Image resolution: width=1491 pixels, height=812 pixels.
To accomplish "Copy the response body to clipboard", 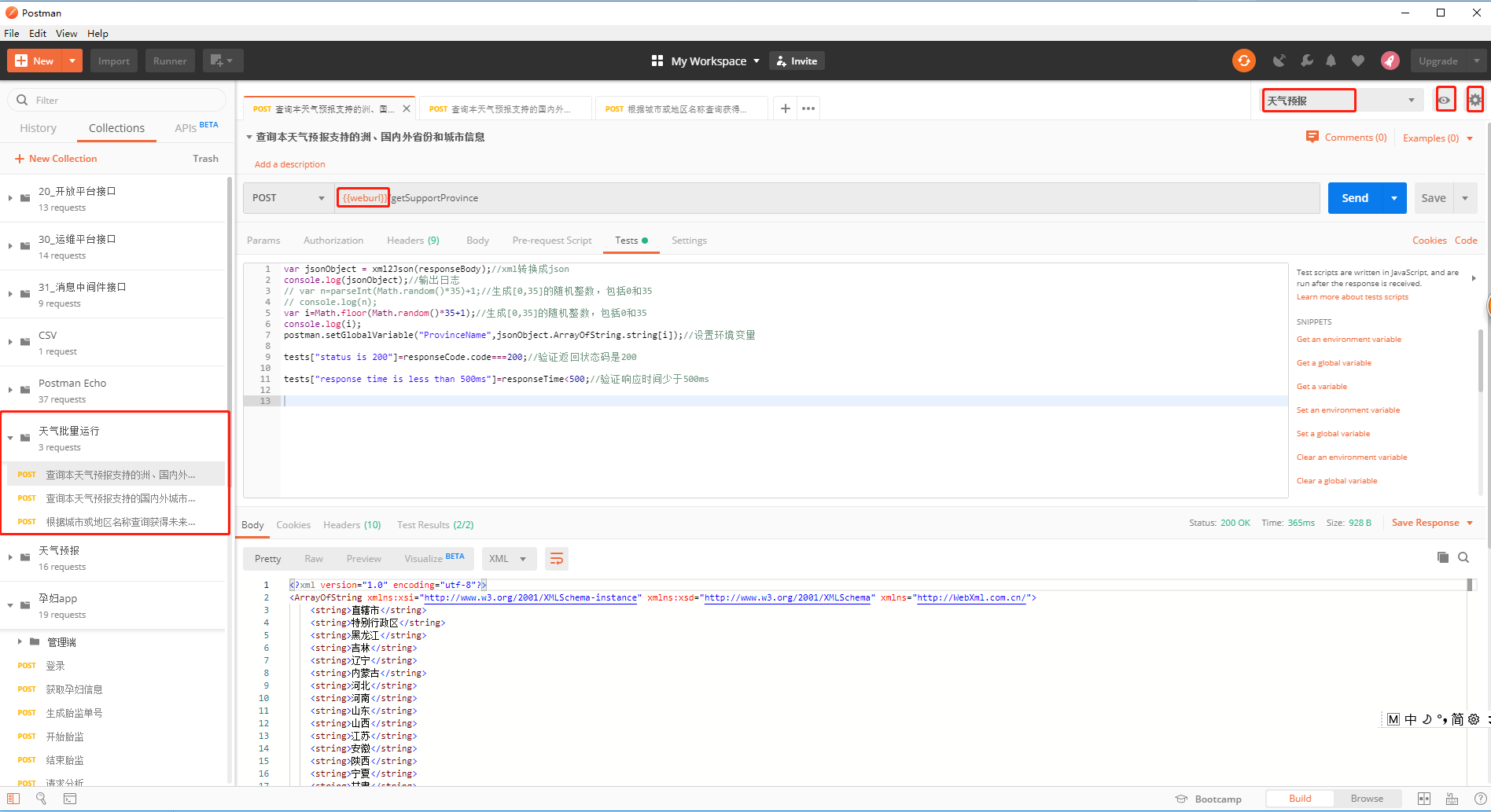I will point(1442,557).
